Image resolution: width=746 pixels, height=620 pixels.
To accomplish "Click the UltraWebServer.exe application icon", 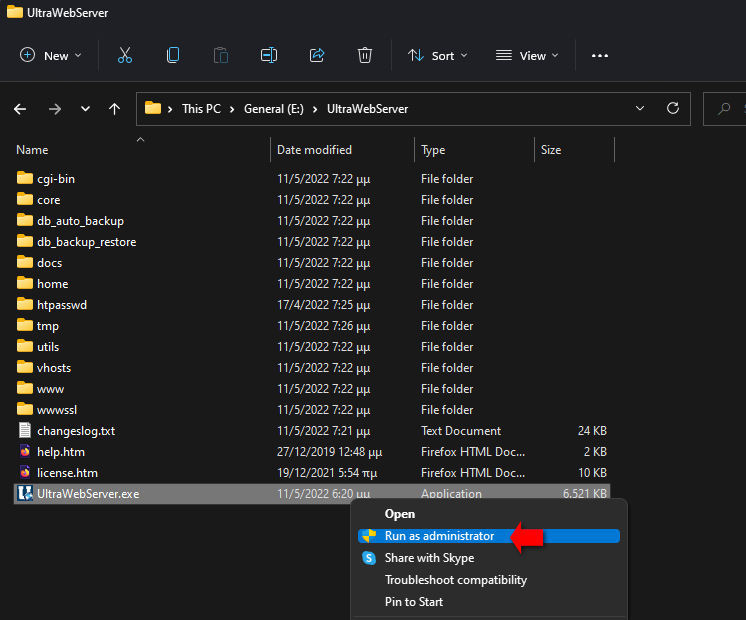I will tap(25, 493).
